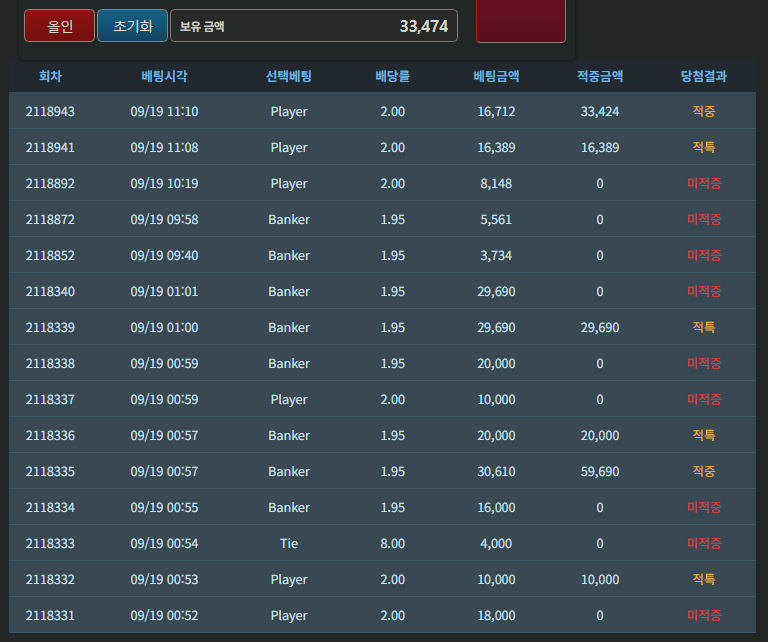Click bet amount 16,712

coord(496,111)
